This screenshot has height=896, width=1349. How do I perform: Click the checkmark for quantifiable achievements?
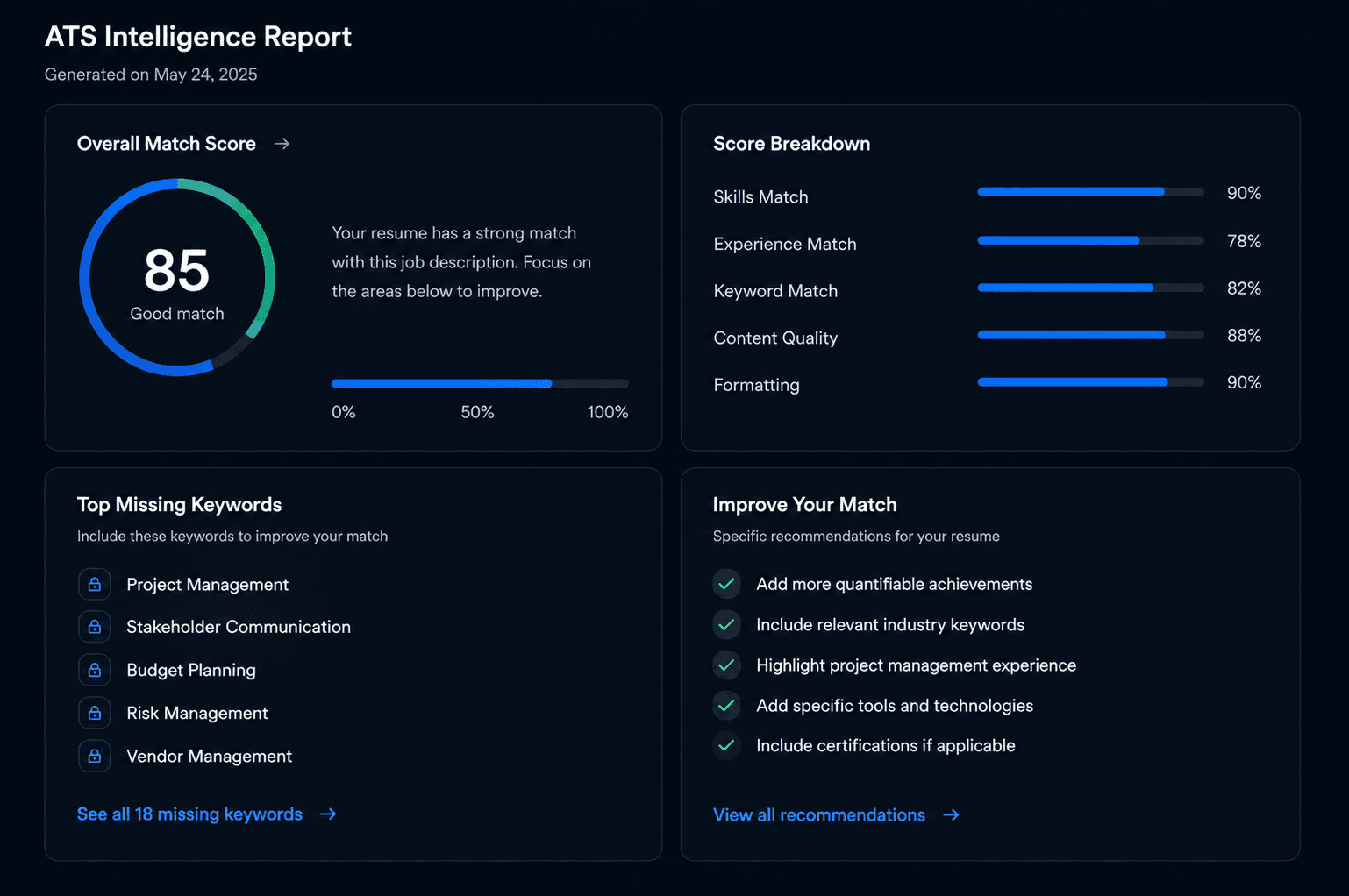(x=726, y=584)
